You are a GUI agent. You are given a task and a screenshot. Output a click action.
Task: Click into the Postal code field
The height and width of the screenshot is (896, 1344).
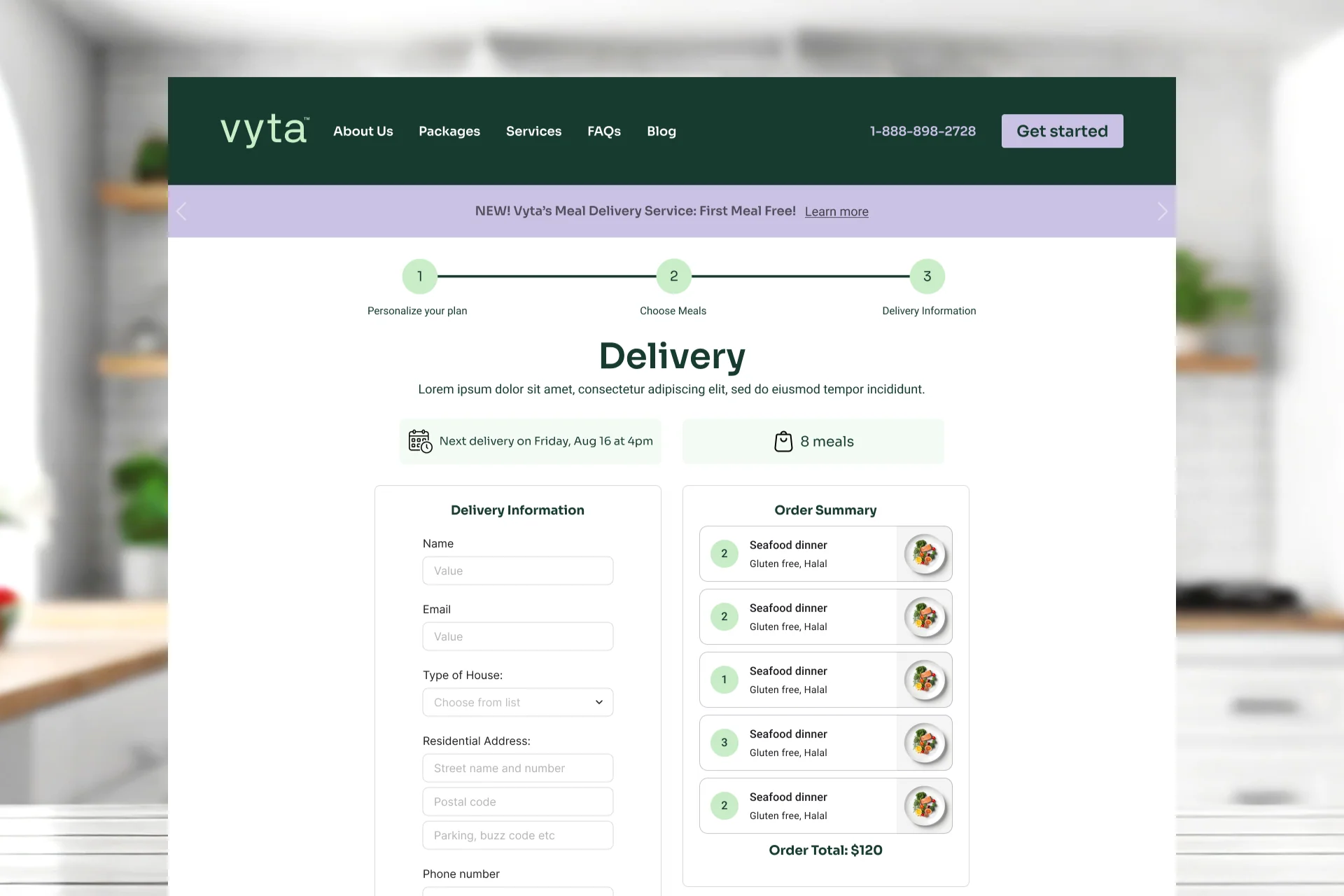click(x=518, y=801)
